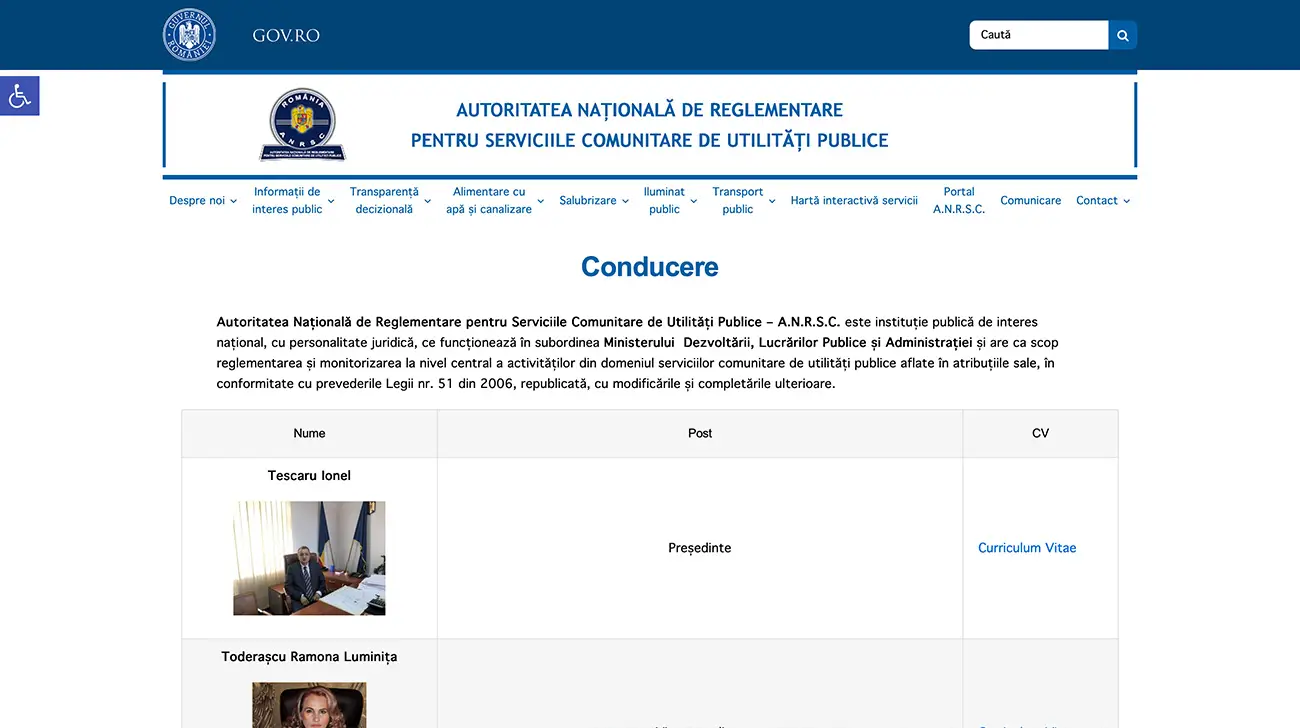Expand Informații de interes public menu
Image resolution: width=1300 pixels, height=728 pixels.
(x=291, y=201)
